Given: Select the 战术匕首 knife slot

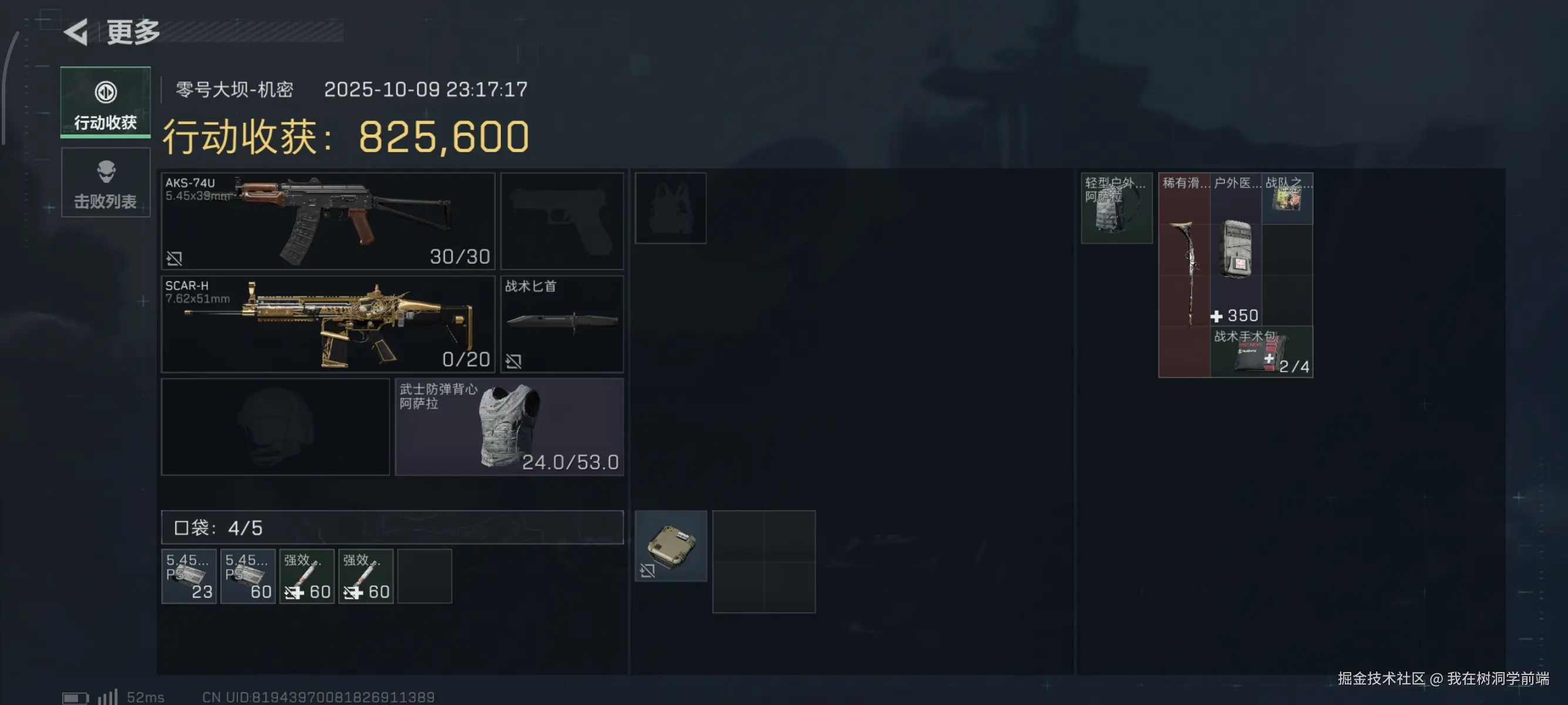Looking at the screenshot, I should 562,324.
